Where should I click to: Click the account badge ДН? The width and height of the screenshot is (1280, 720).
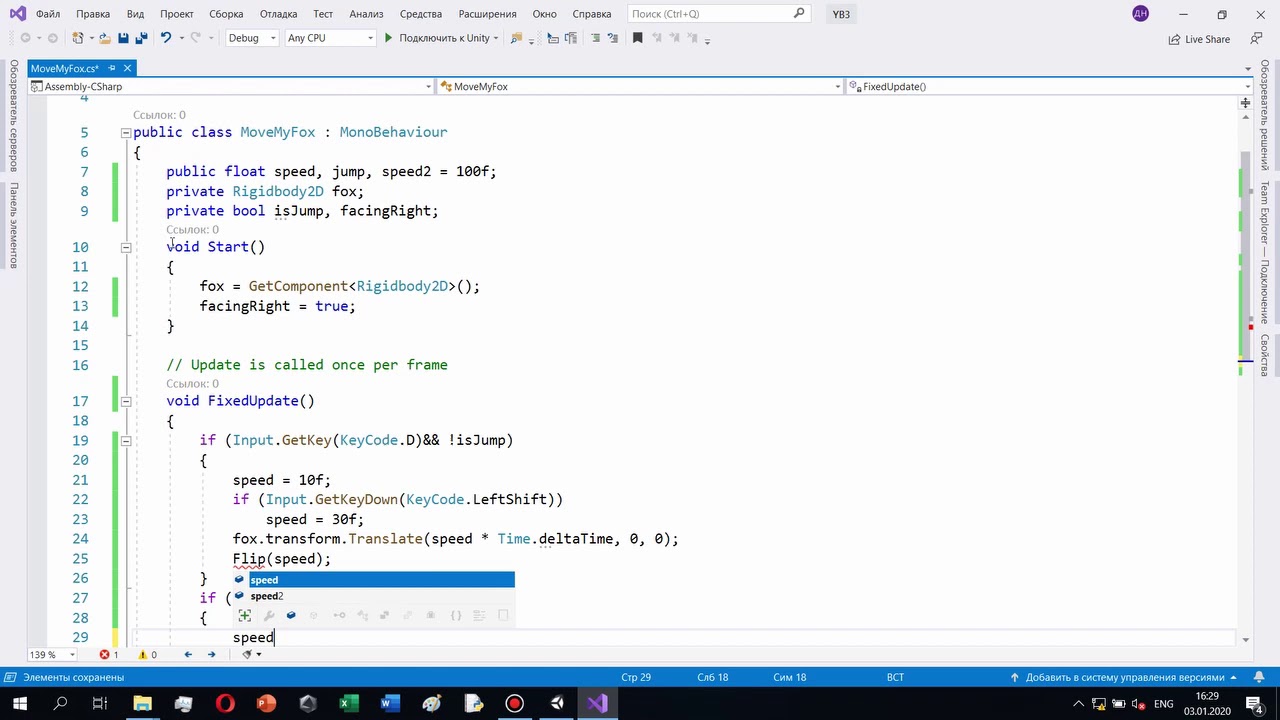pyautogui.click(x=1141, y=14)
